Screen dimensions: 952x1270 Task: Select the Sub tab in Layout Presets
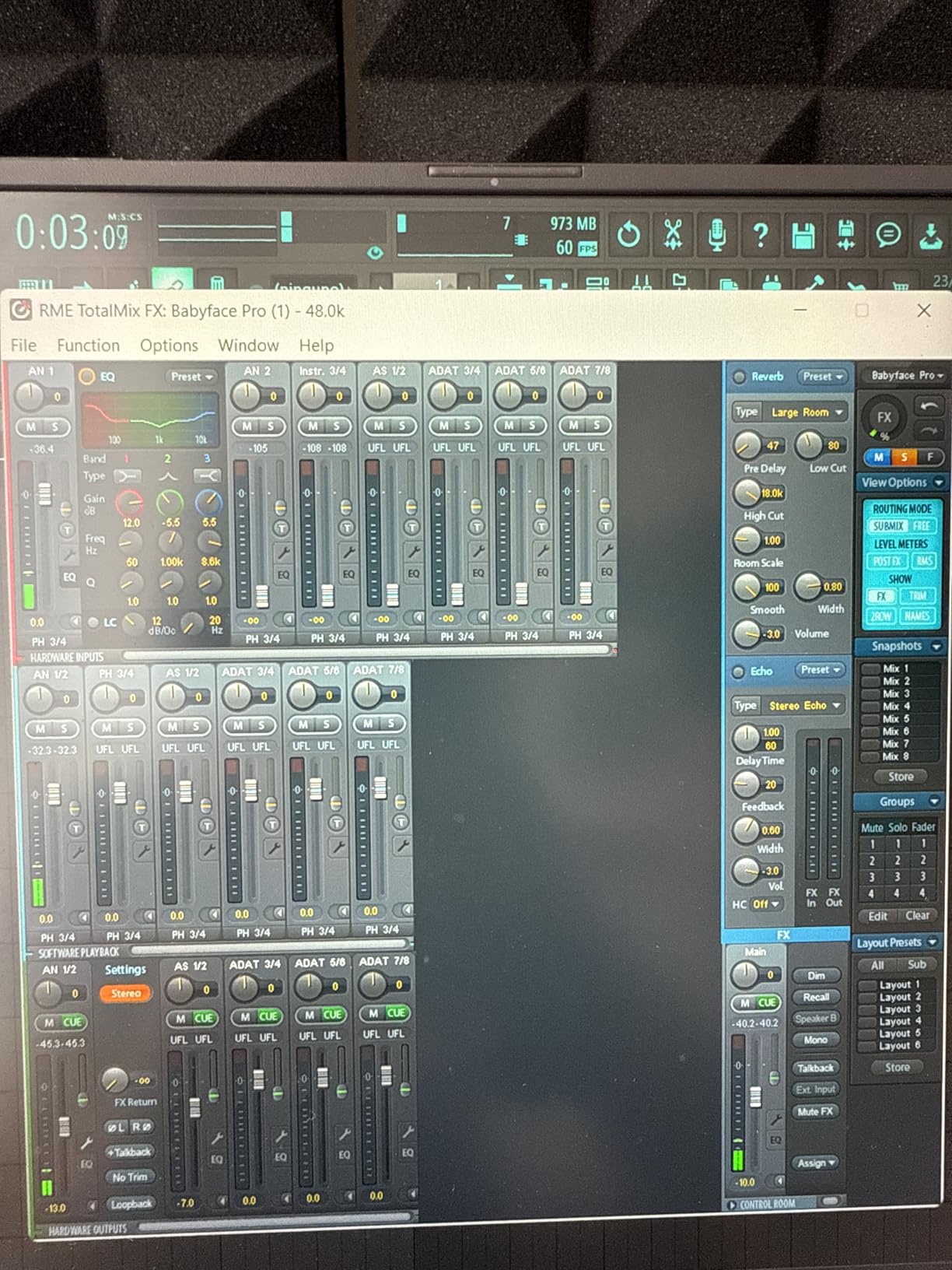[x=917, y=965]
